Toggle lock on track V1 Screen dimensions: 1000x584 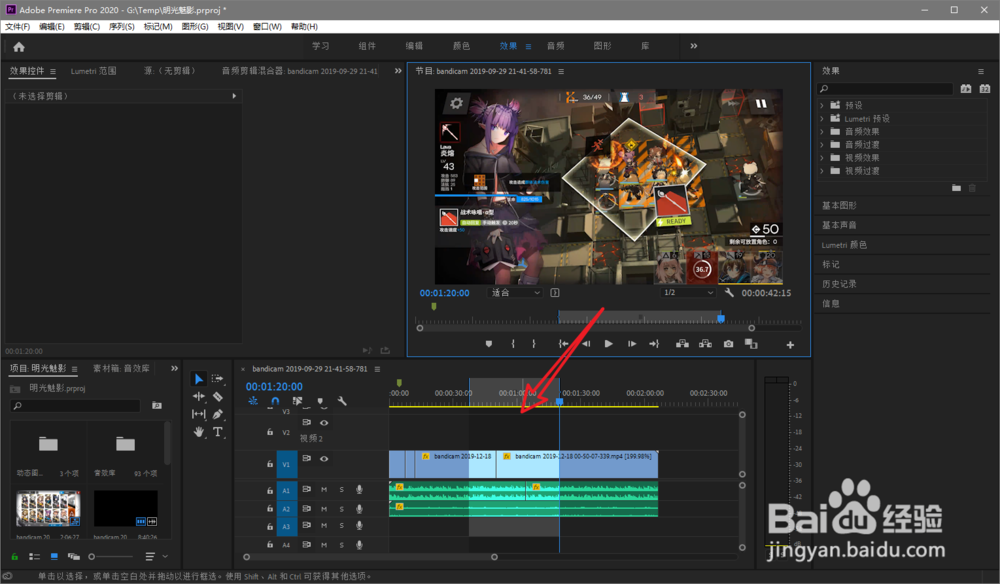point(270,465)
